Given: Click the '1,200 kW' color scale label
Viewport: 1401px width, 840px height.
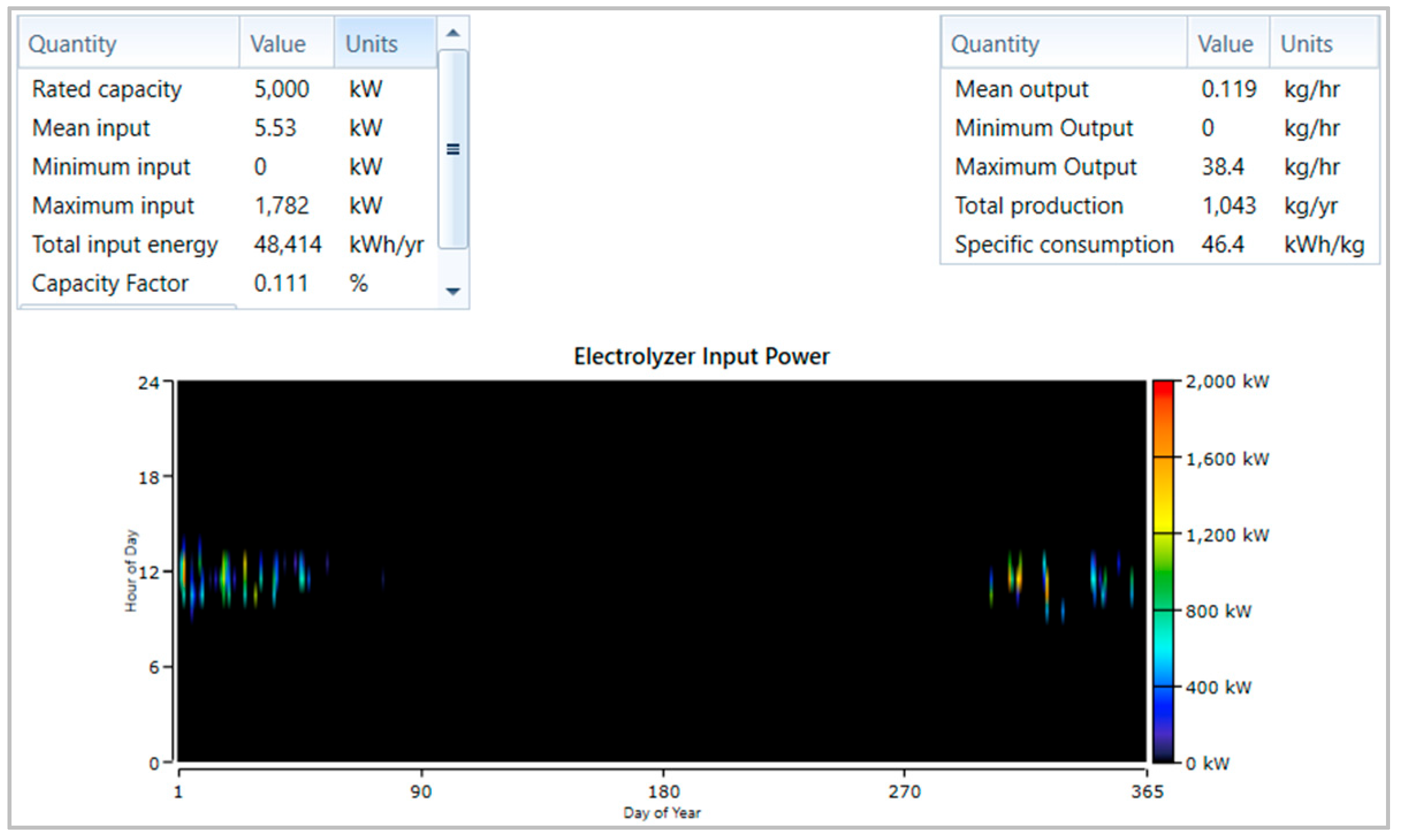Looking at the screenshot, I should [1227, 535].
